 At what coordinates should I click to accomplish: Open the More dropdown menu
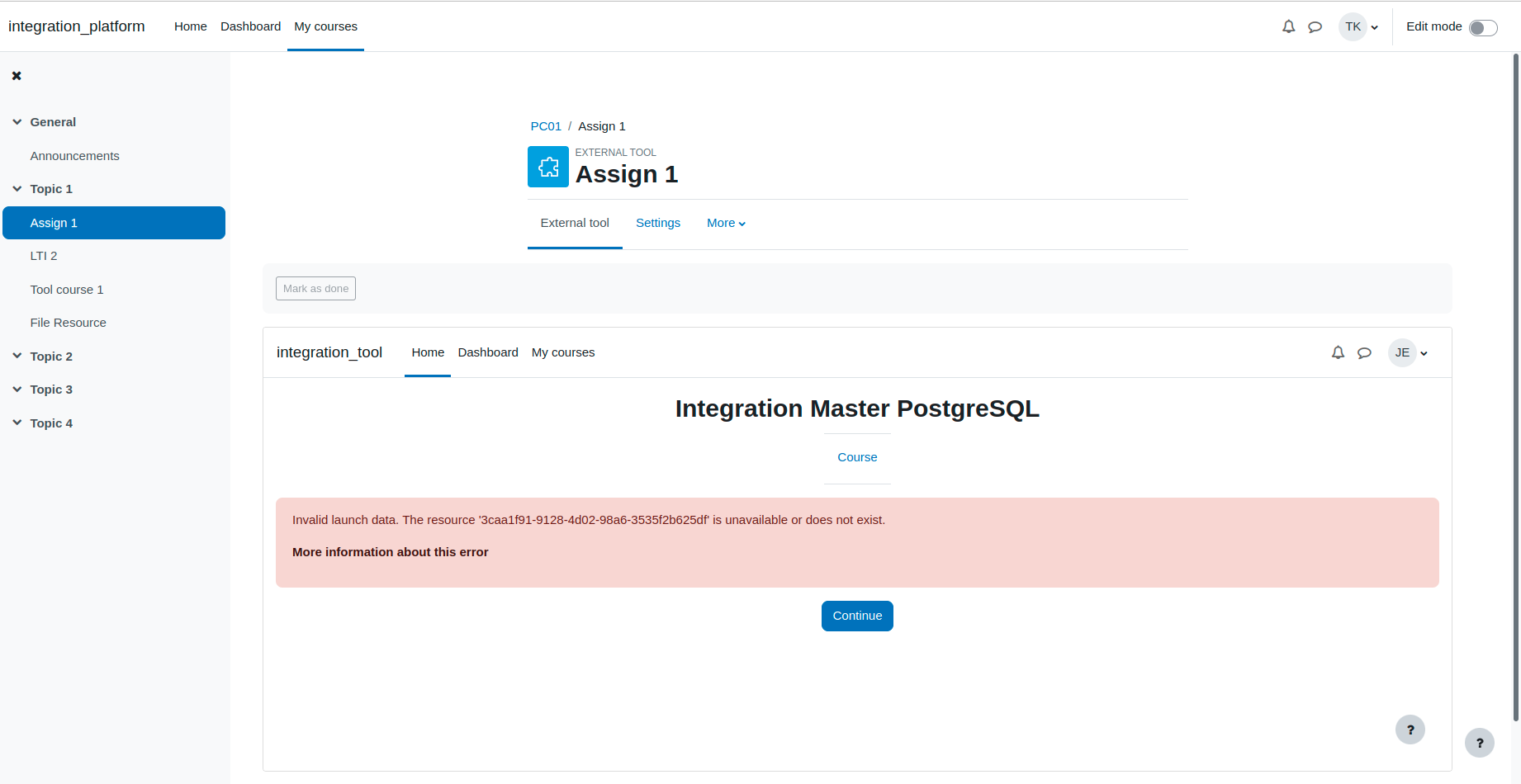(x=726, y=223)
